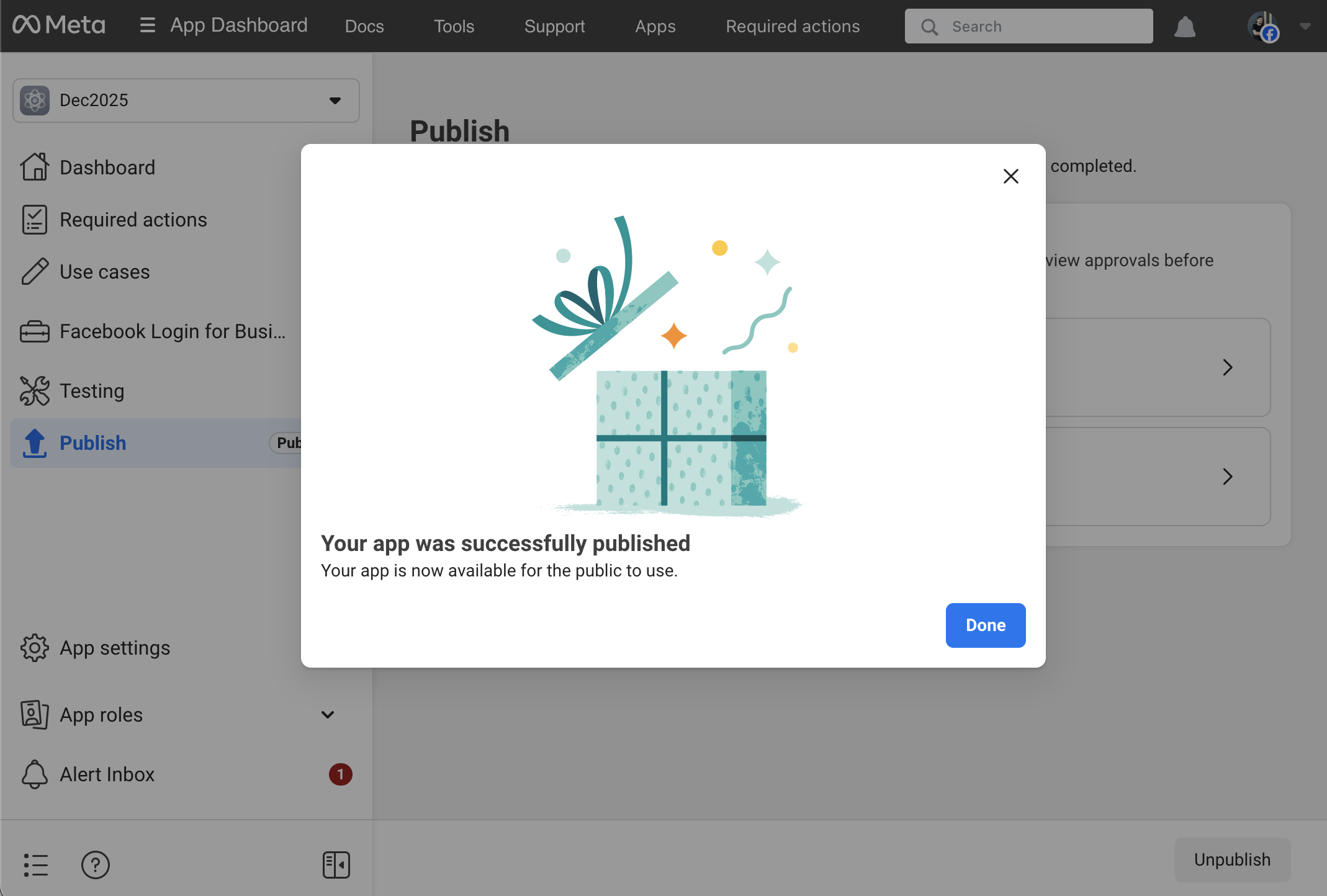Click the notifications bell icon
The height and width of the screenshot is (896, 1327).
click(1185, 27)
